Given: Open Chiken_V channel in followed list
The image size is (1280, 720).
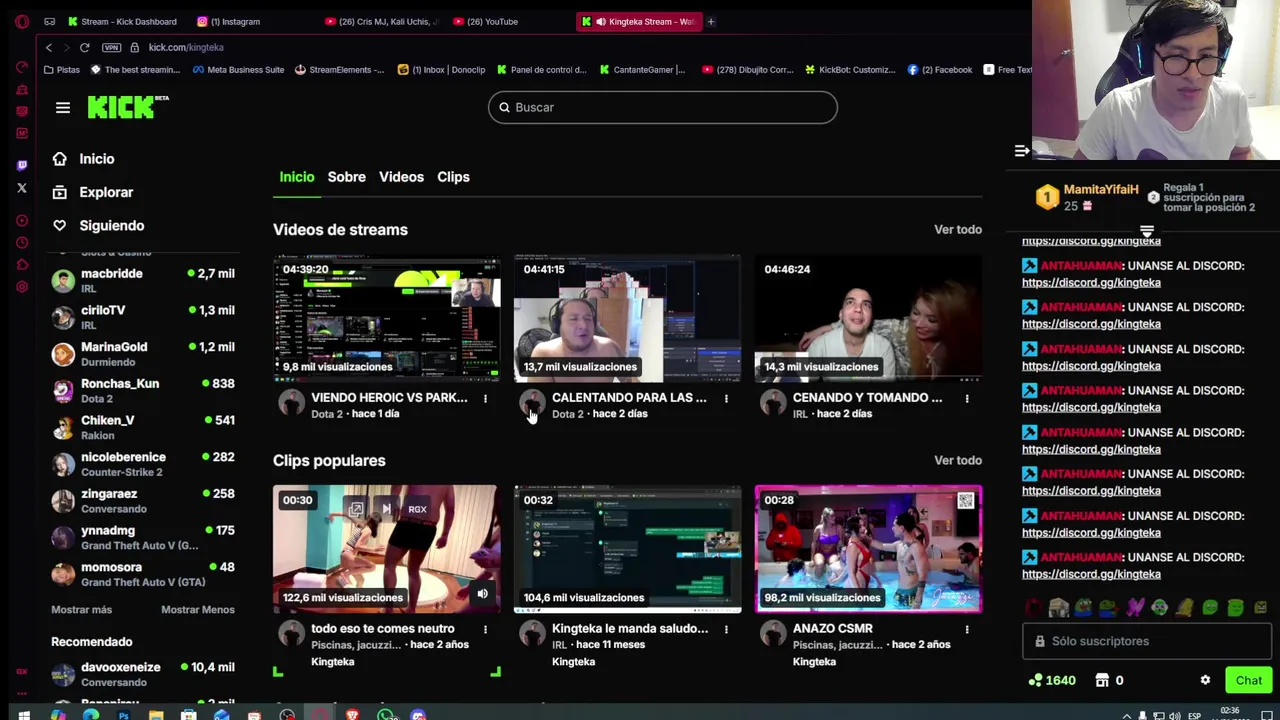Looking at the screenshot, I should [x=144, y=428].
